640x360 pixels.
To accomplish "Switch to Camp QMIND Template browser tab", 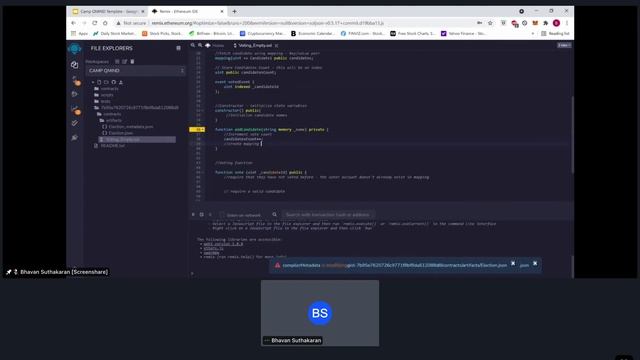I will pos(108,11).
